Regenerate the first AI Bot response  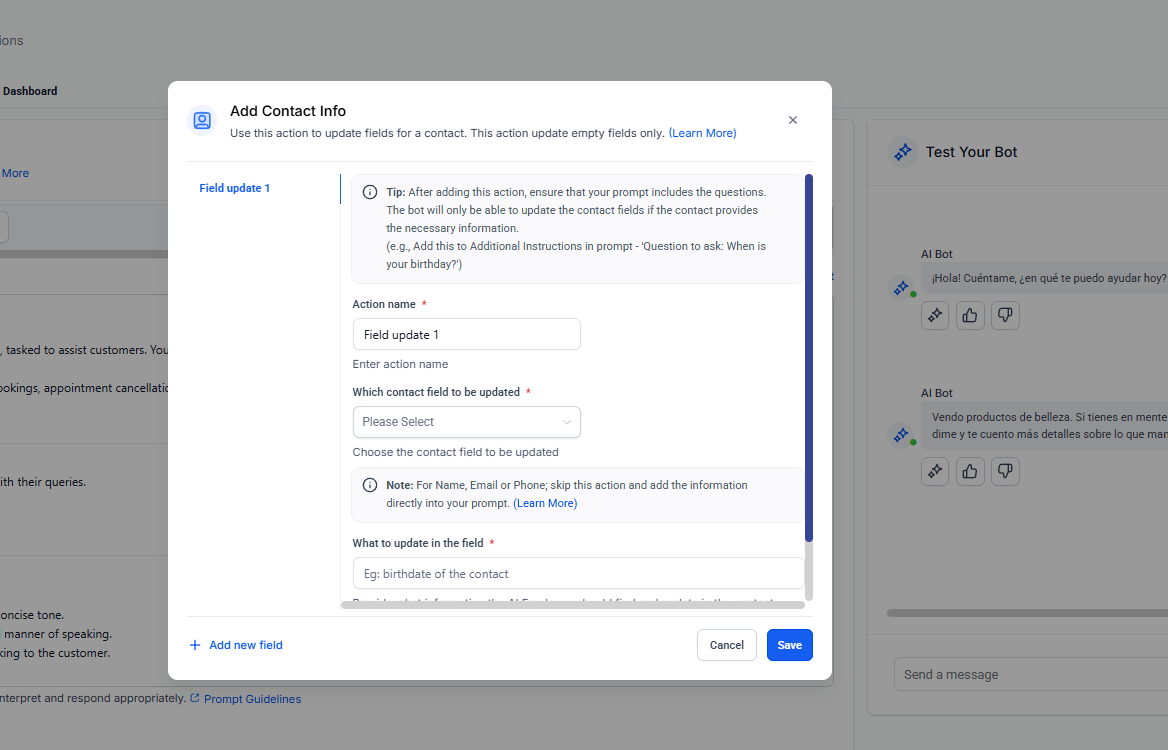[935, 315]
